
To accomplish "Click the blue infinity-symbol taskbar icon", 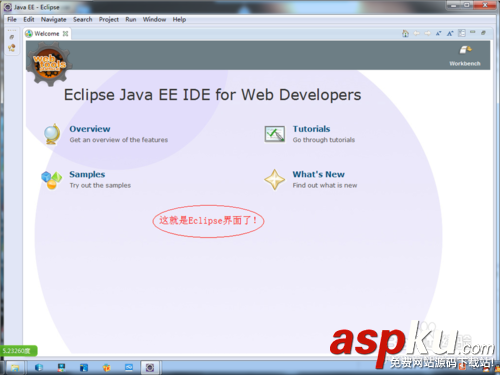I will (x=129, y=367).
